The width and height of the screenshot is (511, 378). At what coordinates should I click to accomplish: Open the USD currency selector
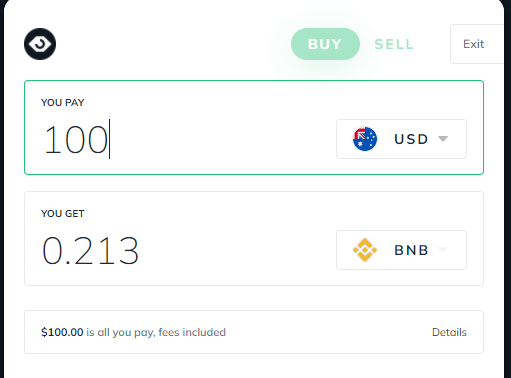point(401,139)
